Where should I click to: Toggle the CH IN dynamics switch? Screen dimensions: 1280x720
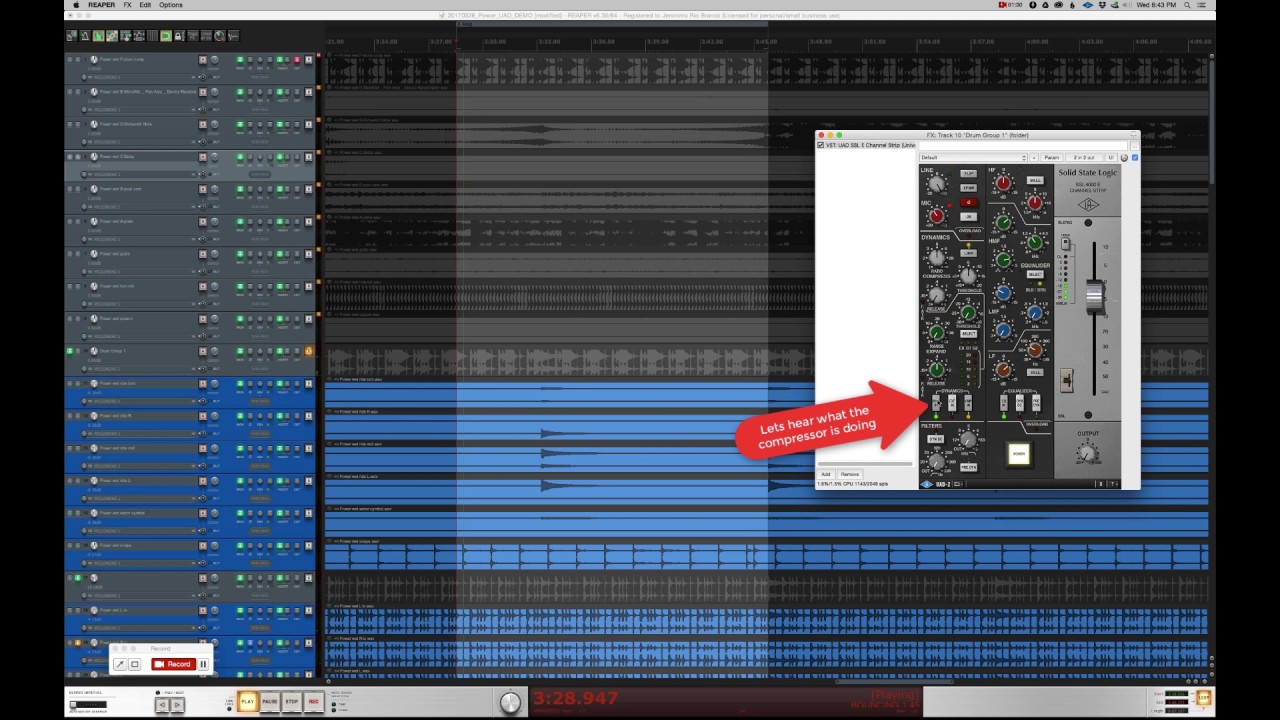pyautogui.click(x=952, y=403)
